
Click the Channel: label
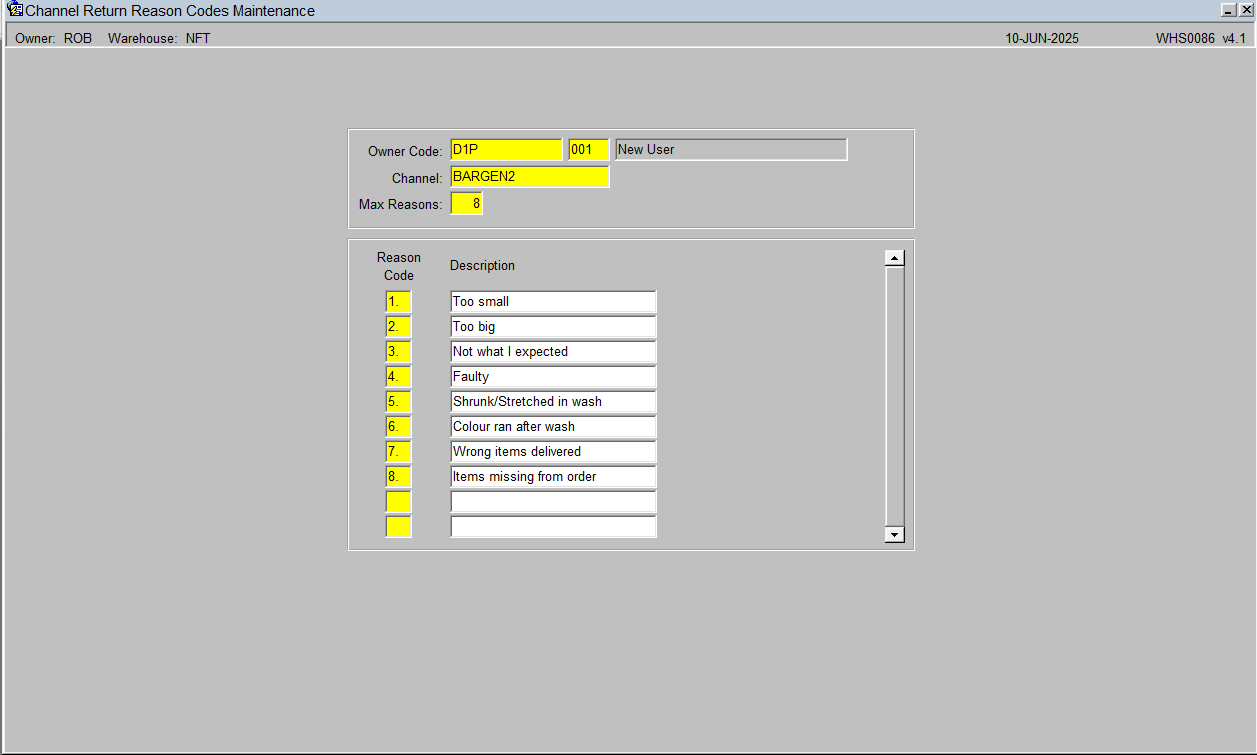(x=417, y=179)
